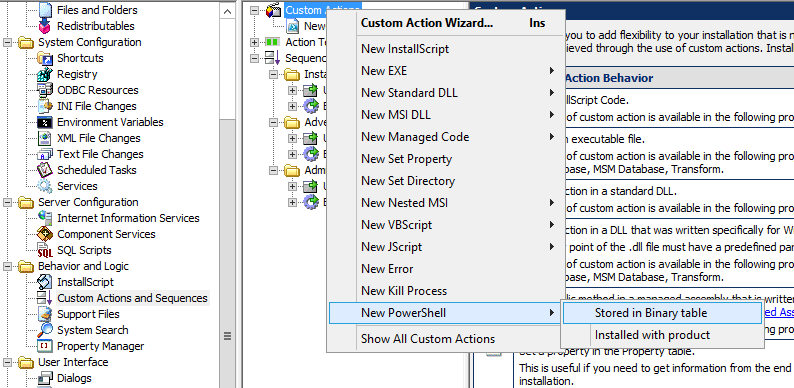Click the XML File Changes icon
Viewport: 794px width, 388px height.
[45, 138]
